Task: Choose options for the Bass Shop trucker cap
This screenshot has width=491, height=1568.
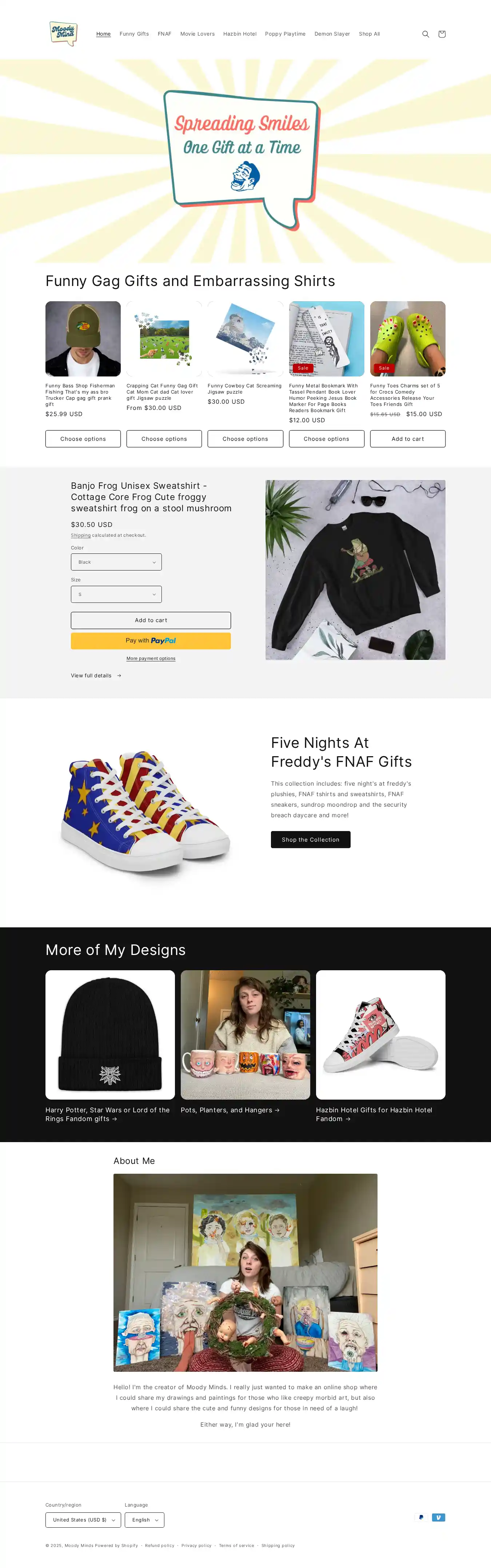Action: click(x=83, y=438)
